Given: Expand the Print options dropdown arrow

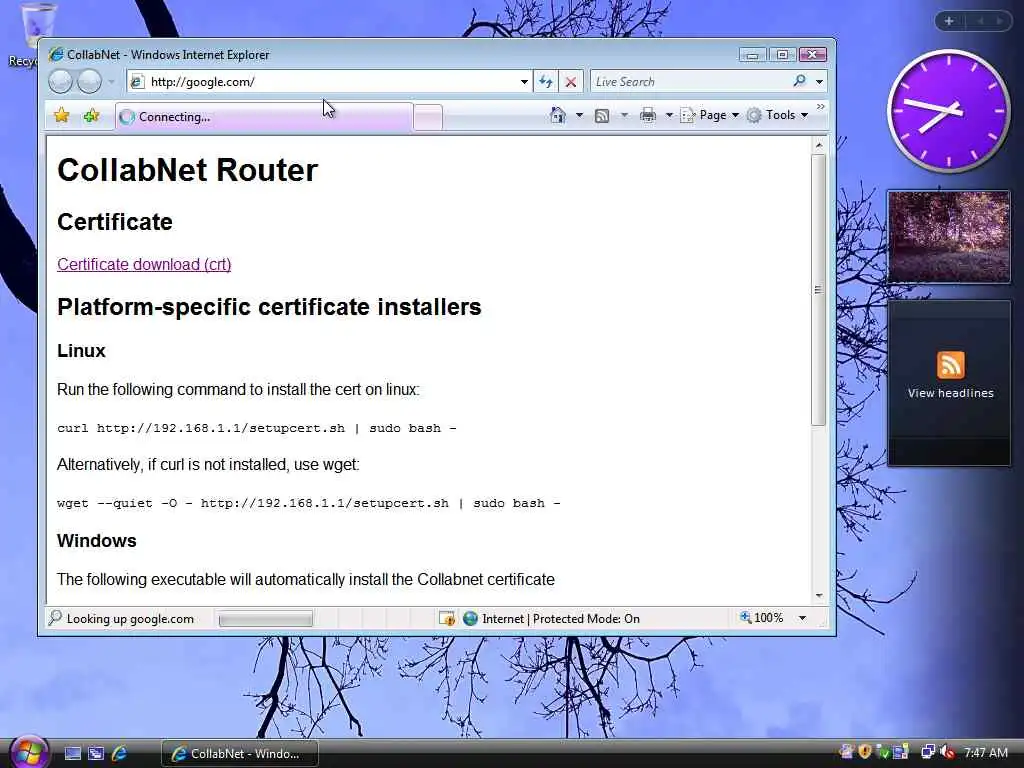Looking at the screenshot, I should pos(669,116).
